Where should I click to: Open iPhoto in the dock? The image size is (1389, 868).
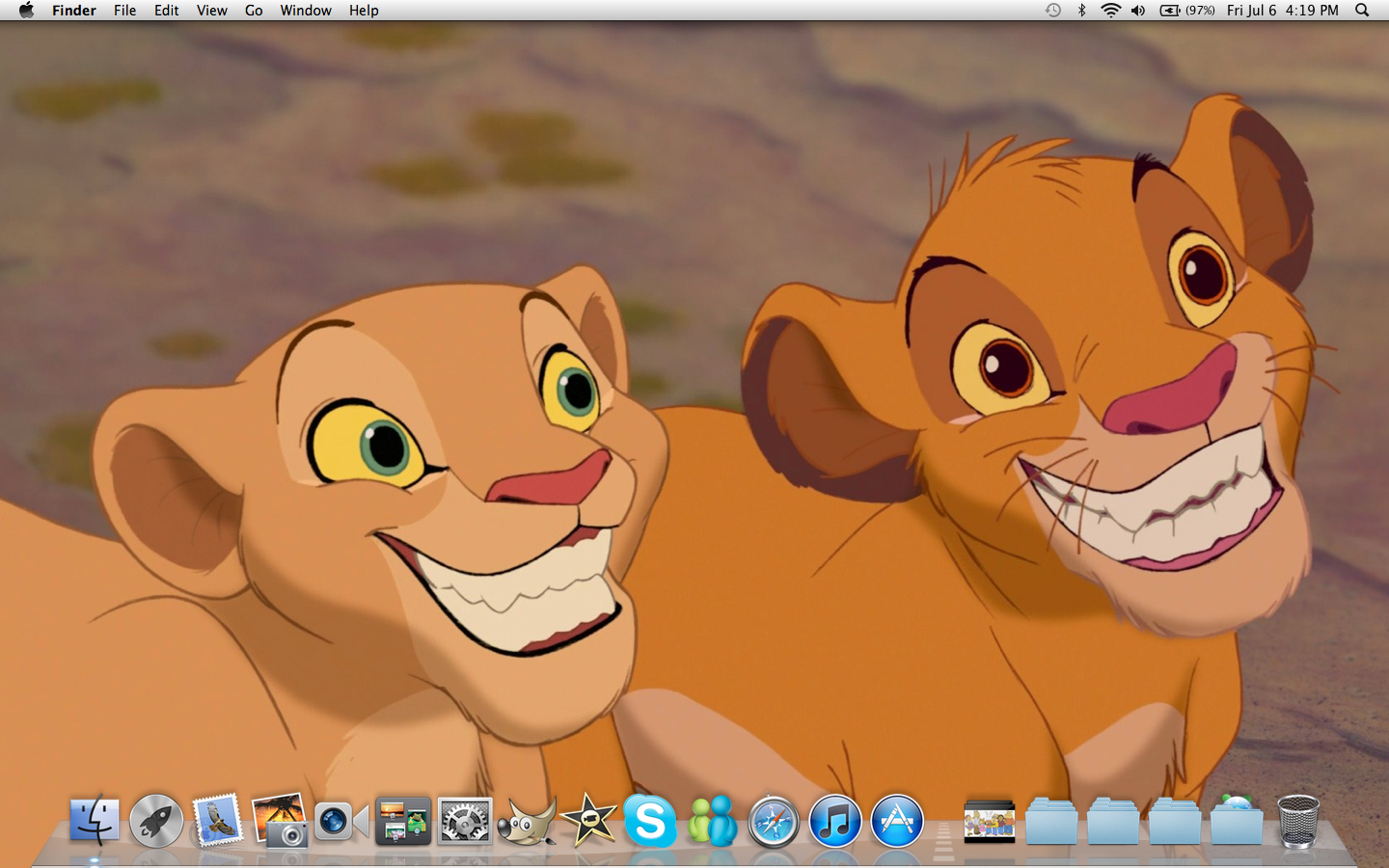coord(280,822)
